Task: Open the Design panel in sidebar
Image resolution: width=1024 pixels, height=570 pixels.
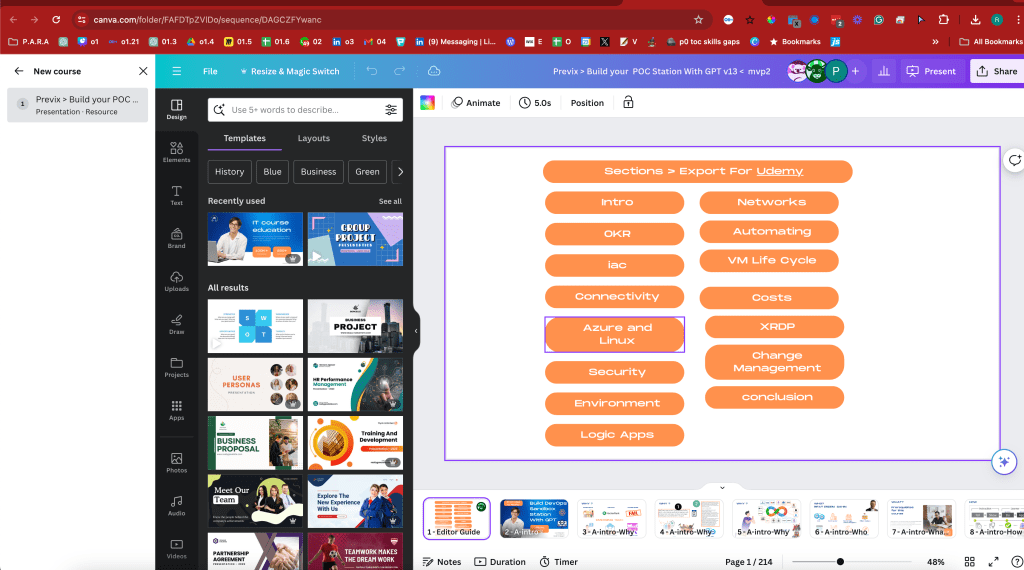Action: pos(176,109)
